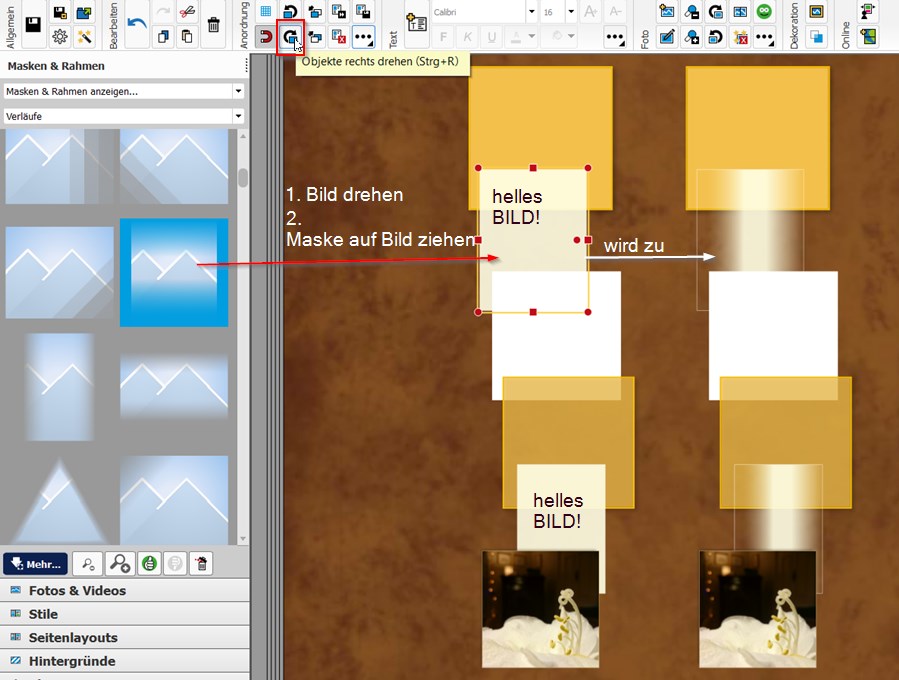Click the trash can delete icon
Image resolution: width=899 pixels, height=680 pixels.
click(214, 25)
